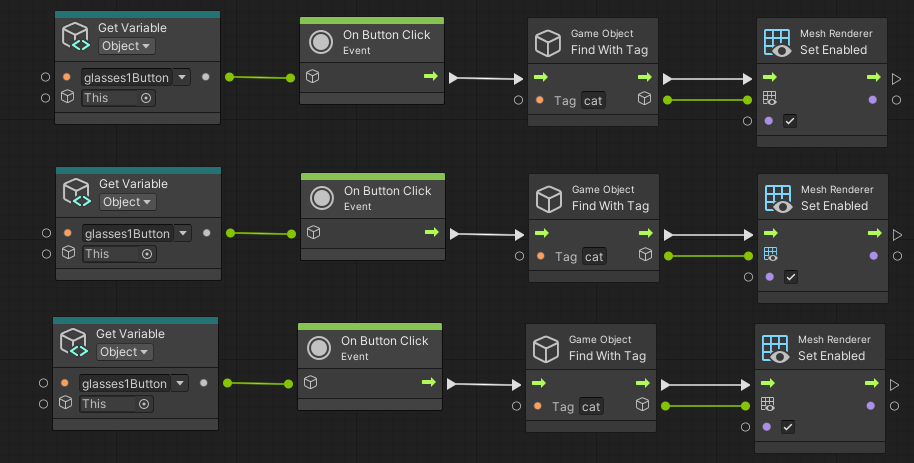Image resolution: width=914 pixels, height=463 pixels.
Task: Toggle the middle row Set Enabled checkbox
Action: (x=791, y=277)
